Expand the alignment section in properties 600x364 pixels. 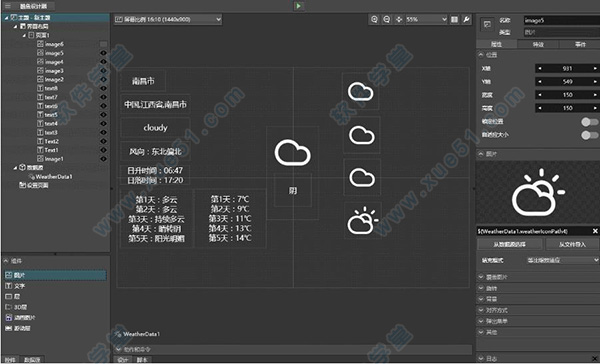point(481,310)
